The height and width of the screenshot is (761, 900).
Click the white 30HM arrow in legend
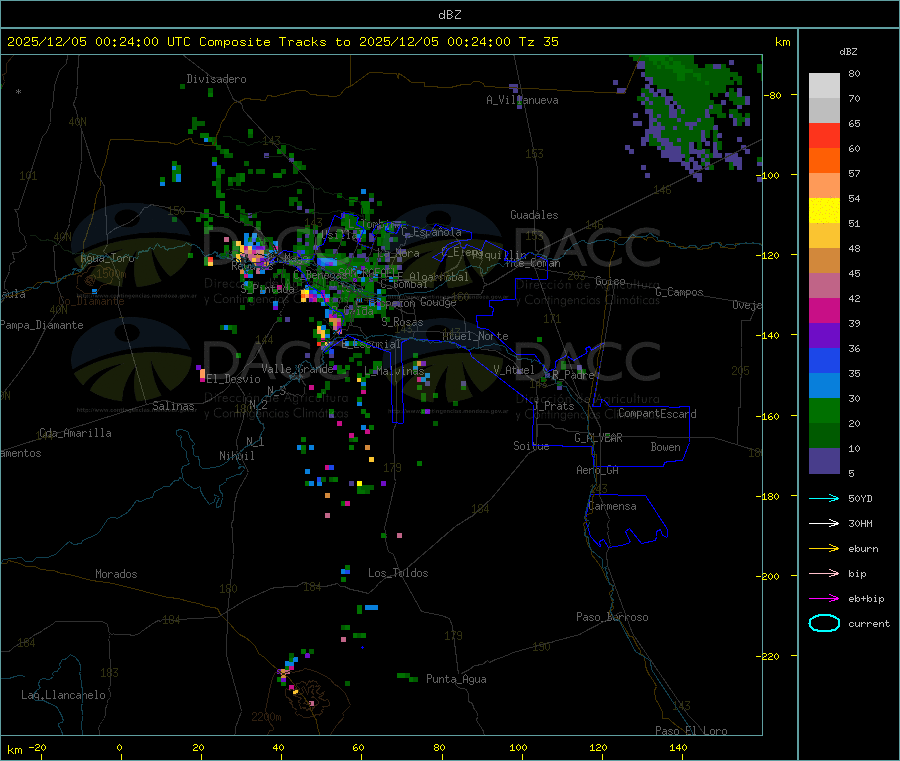tap(824, 523)
